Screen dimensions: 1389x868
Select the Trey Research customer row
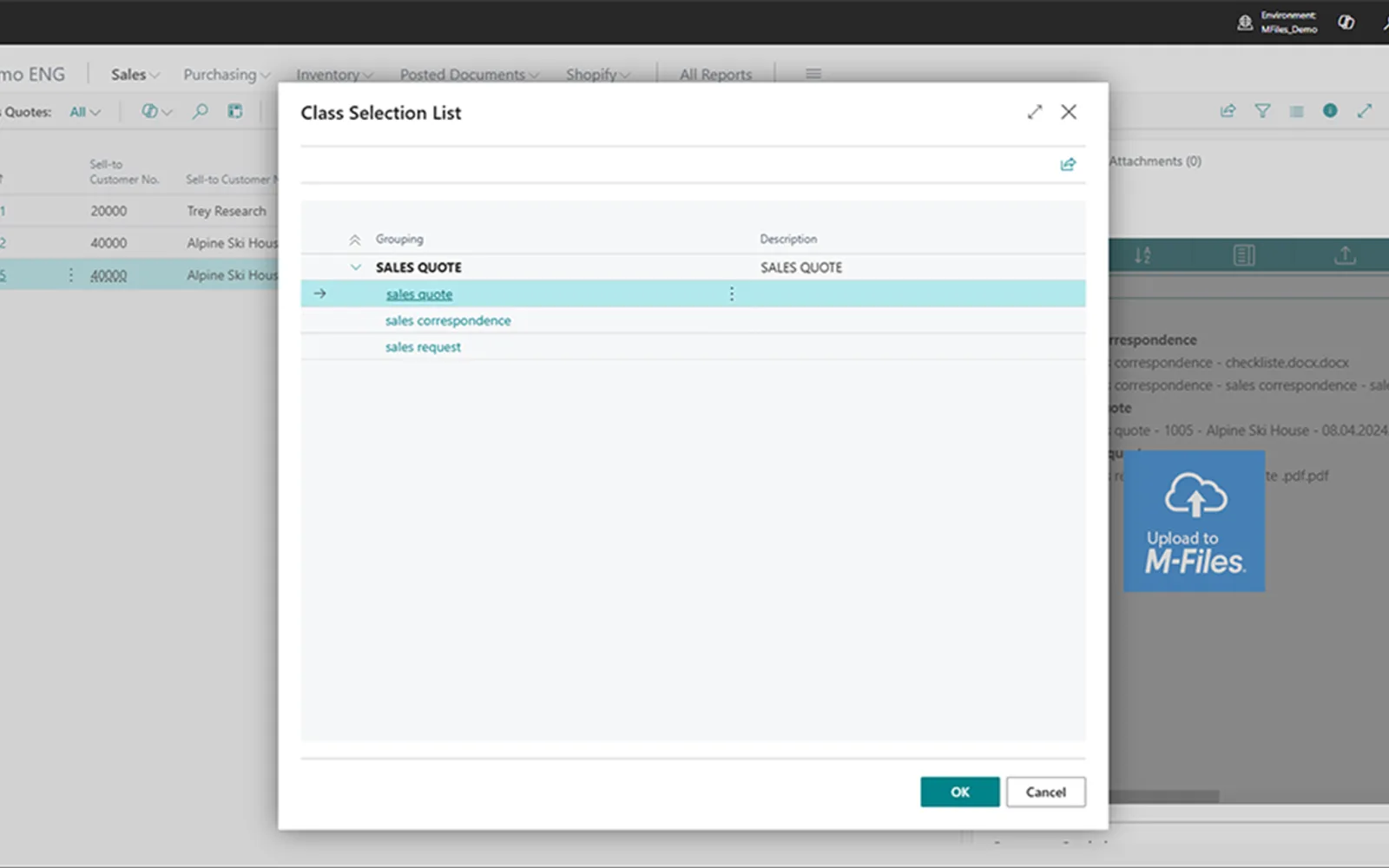(227, 211)
